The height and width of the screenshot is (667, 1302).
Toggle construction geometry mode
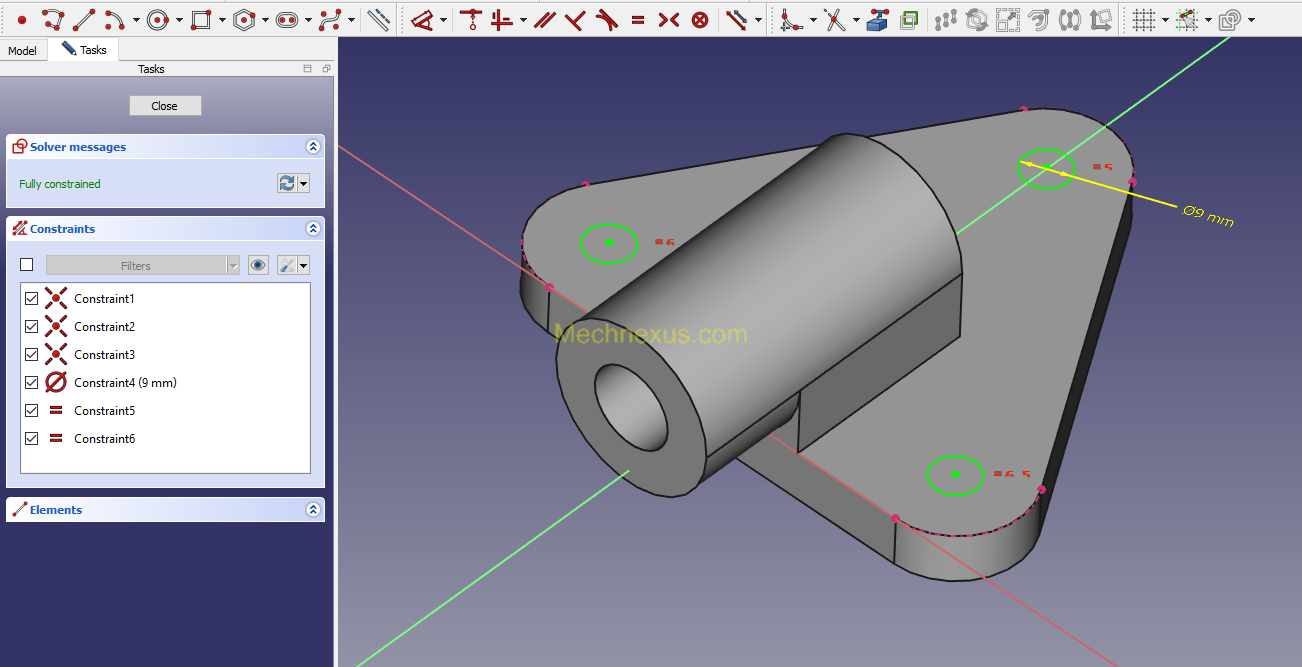click(377, 19)
